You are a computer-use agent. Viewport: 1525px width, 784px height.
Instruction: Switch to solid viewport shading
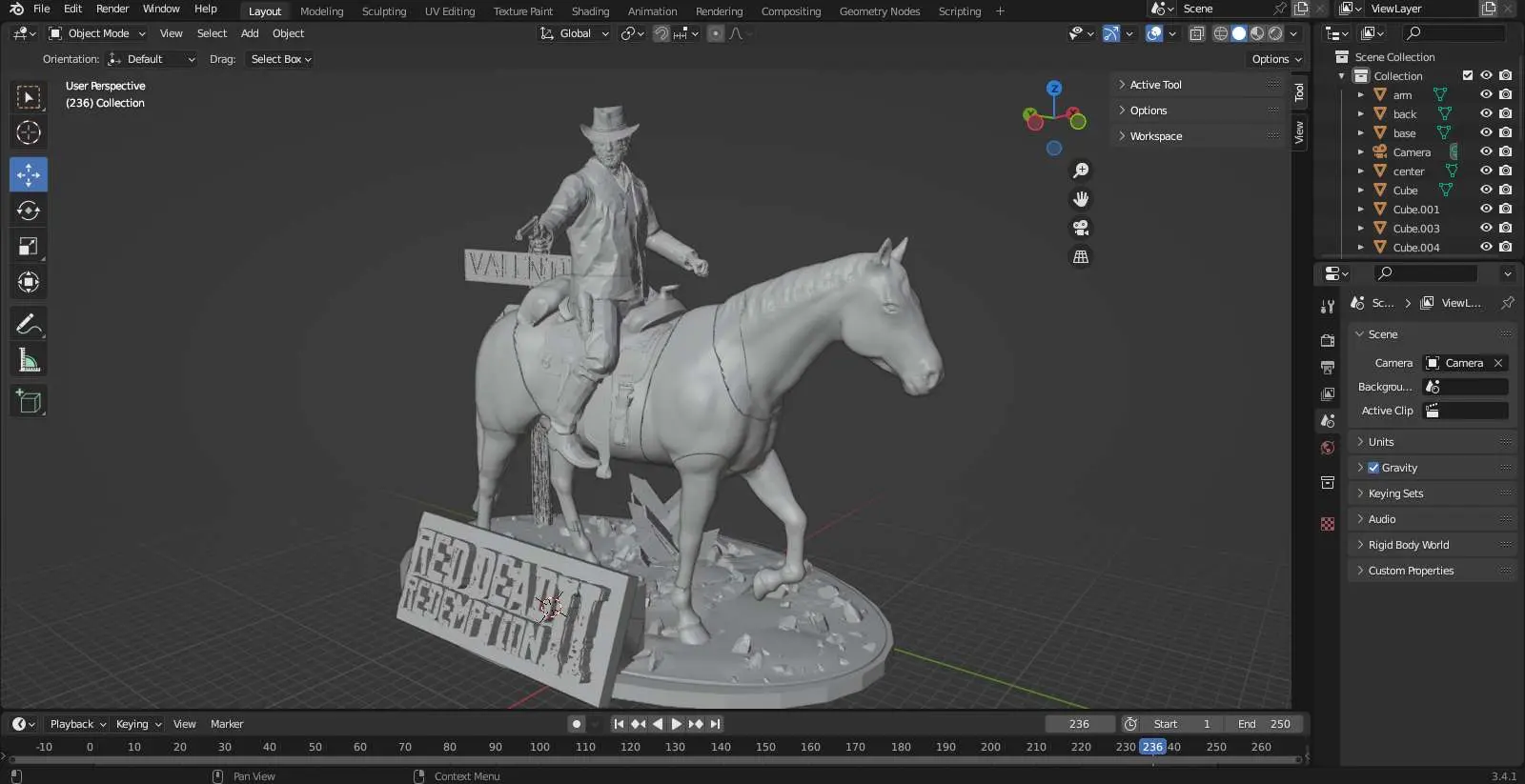tap(1239, 33)
